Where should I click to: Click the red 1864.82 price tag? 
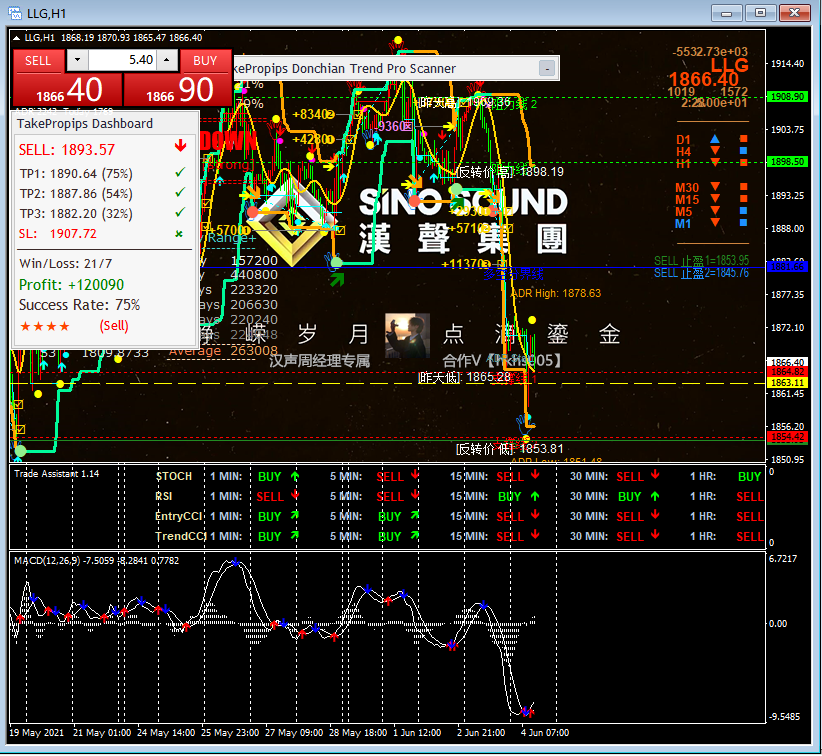[787, 372]
